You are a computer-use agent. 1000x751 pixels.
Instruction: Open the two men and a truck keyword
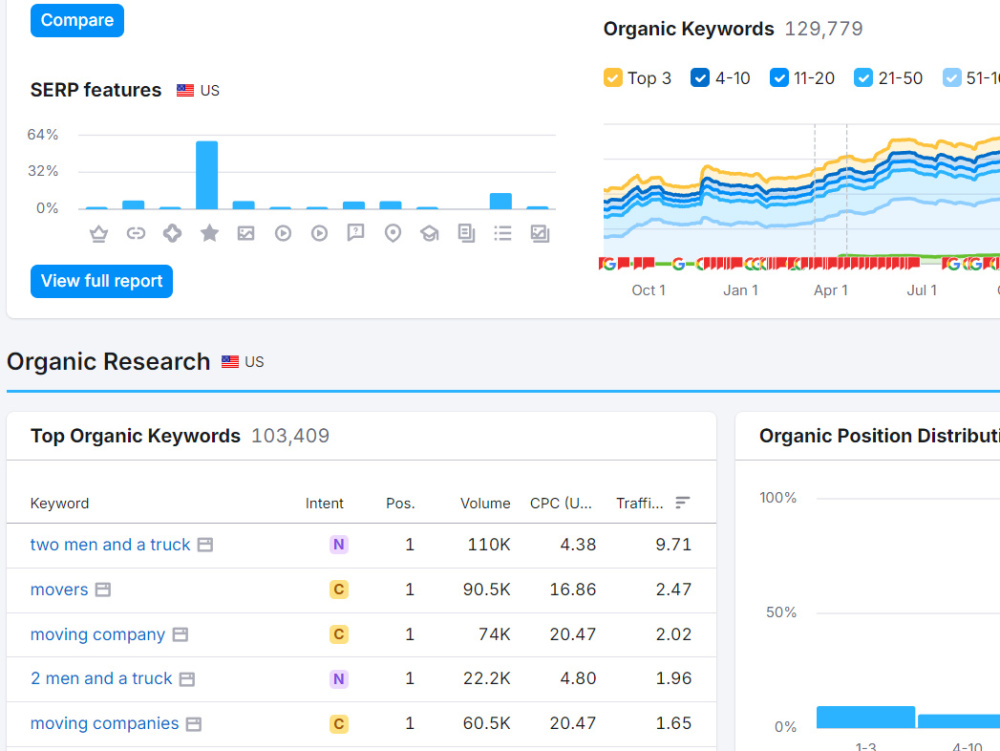point(110,545)
